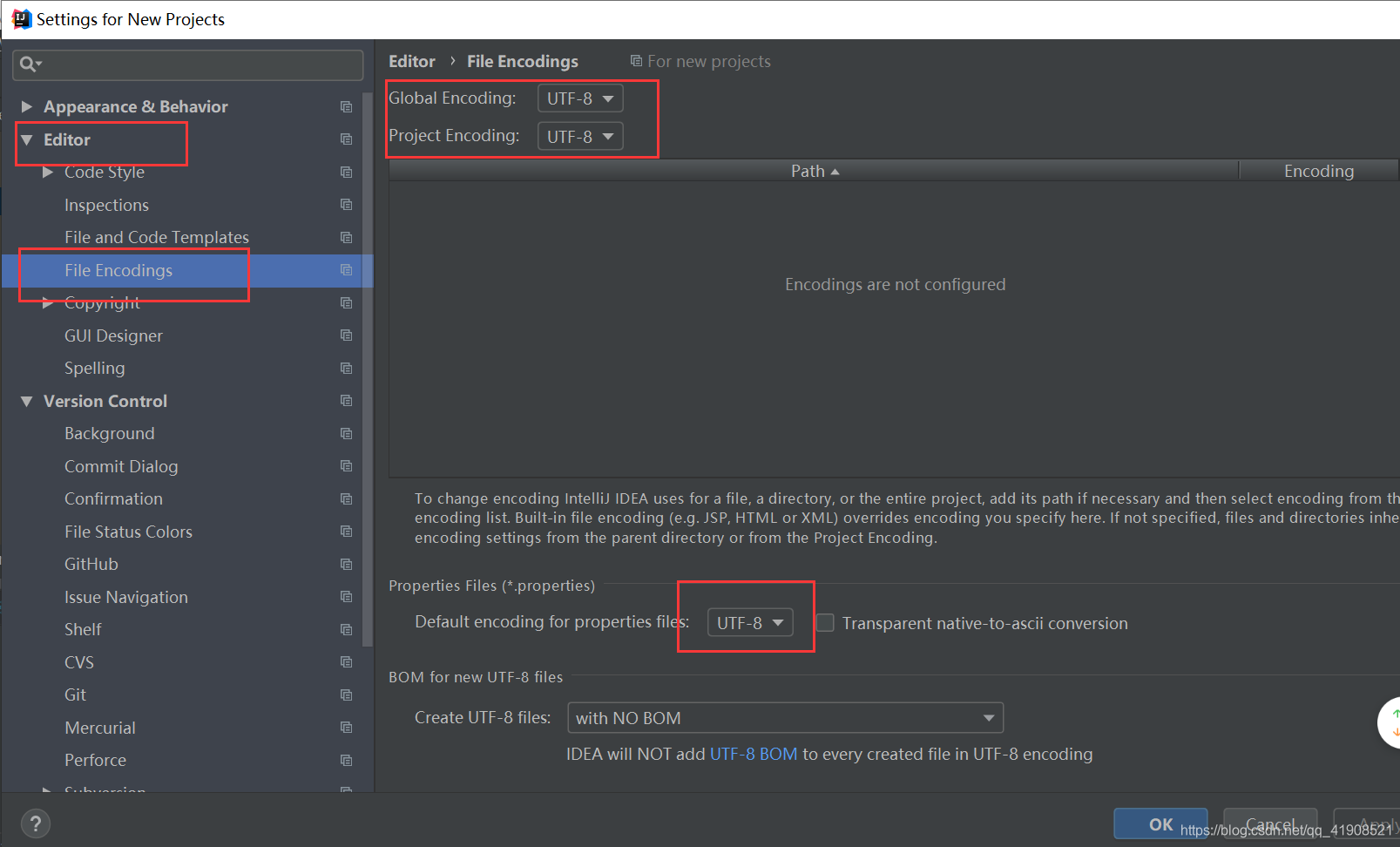Screen dimensions: 1400x847
Task: Click the project-level icon beside File Encodings
Action: coord(346,270)
